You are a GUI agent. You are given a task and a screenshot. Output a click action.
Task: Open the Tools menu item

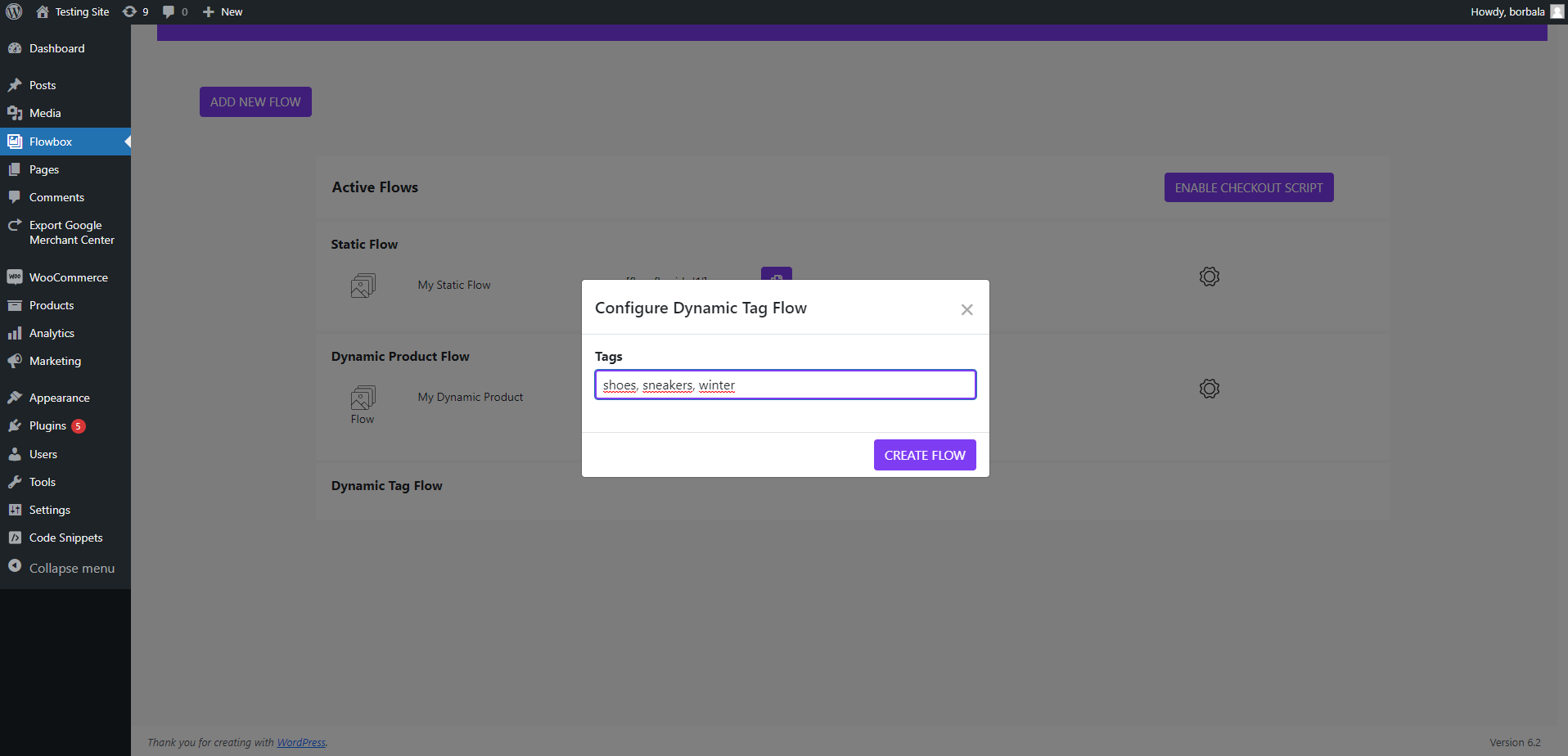click(65, 482)
